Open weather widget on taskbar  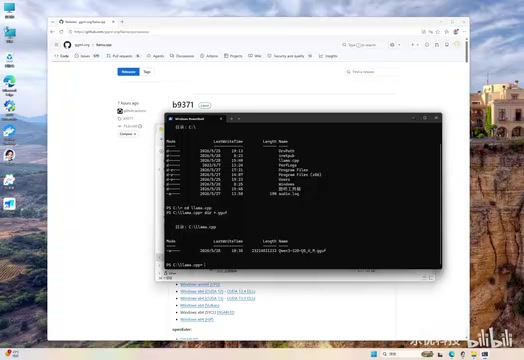tap(12, 354)
